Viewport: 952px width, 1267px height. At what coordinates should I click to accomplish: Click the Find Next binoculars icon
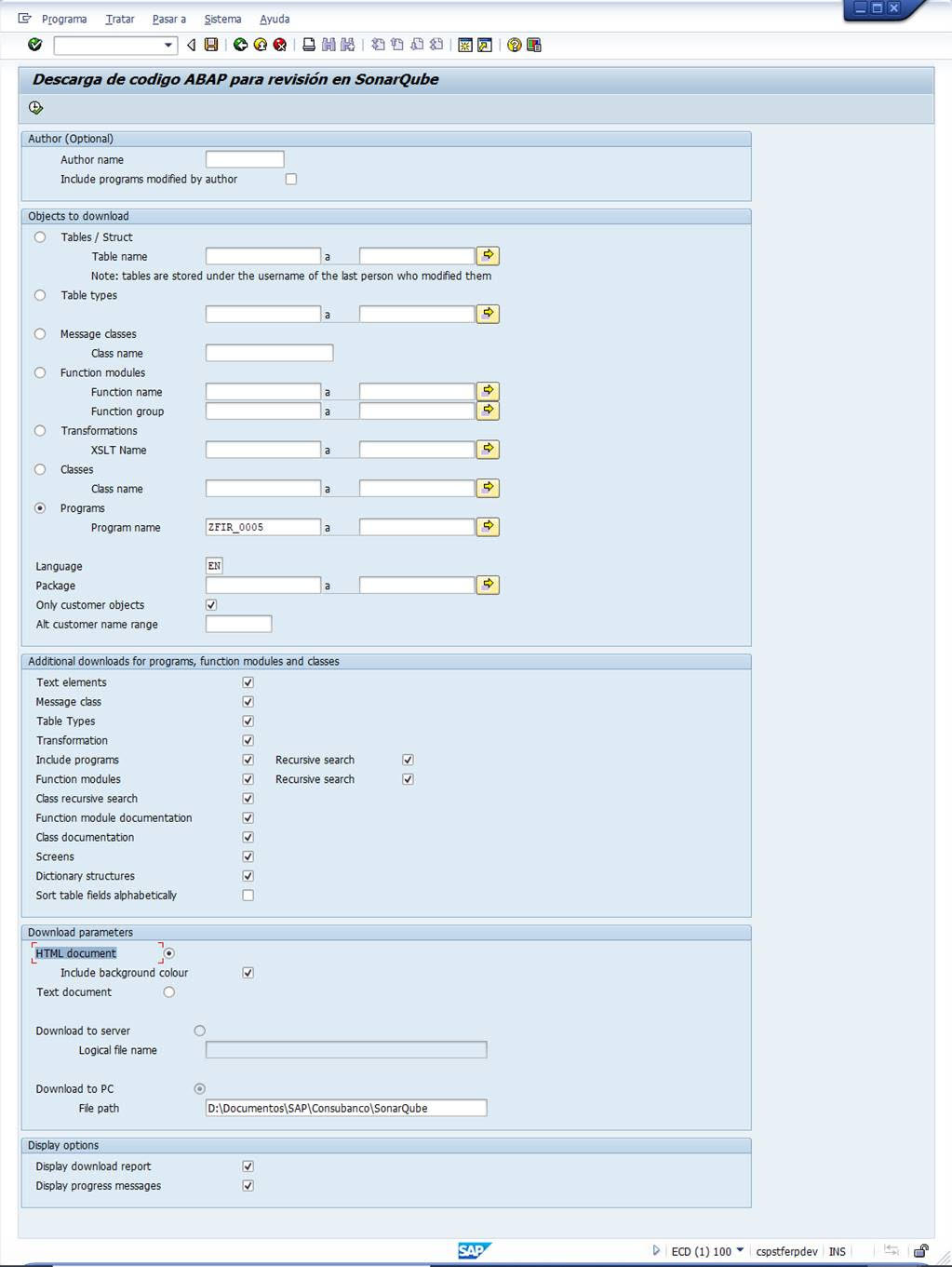348,45
